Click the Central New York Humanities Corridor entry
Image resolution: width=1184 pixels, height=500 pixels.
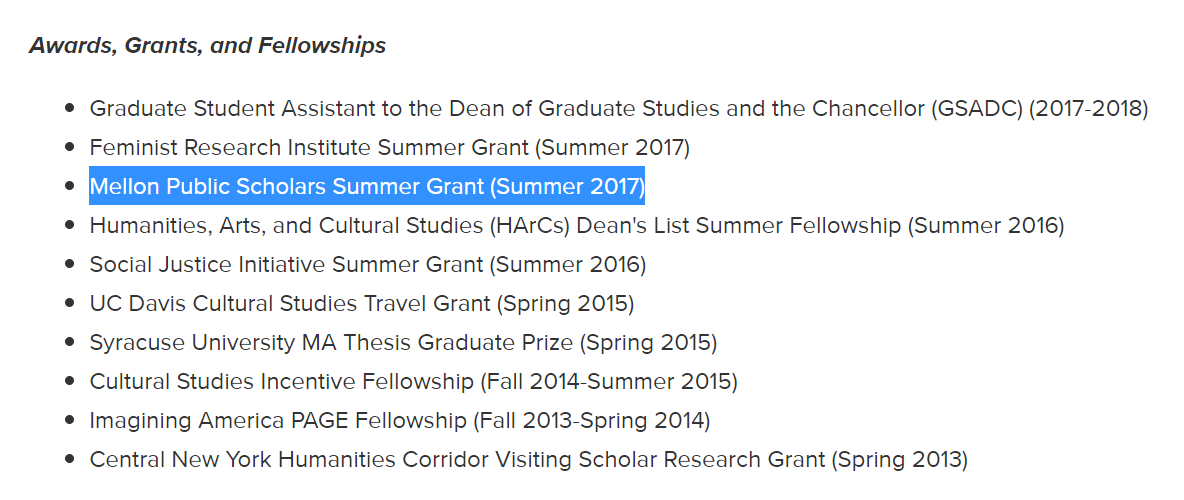point(528,460)
